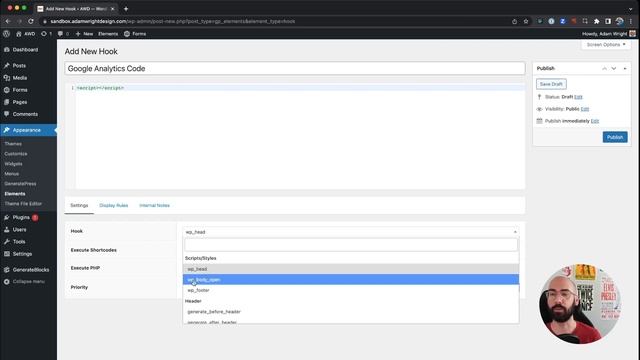Expand the Screen Options panel
640x360 pixels.
(606, 44)
